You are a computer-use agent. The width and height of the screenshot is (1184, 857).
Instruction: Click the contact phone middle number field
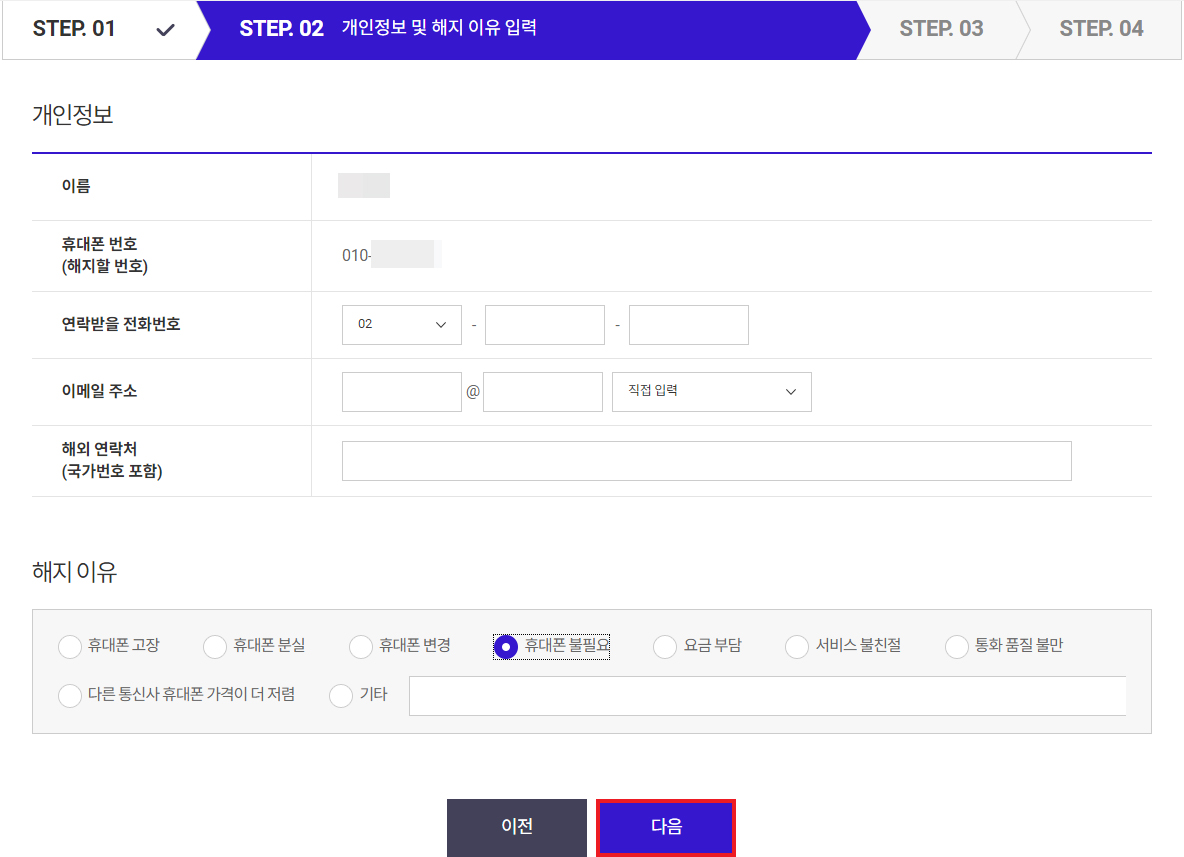click(x=544, y=325)
